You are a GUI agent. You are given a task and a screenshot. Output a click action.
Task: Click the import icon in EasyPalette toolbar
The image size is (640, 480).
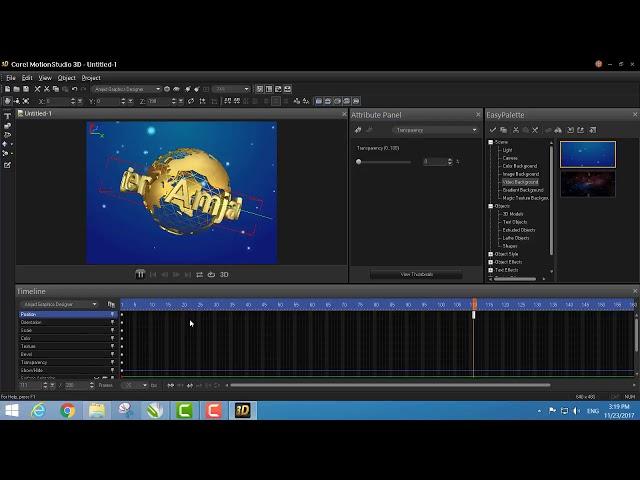(x=571, y=130)
